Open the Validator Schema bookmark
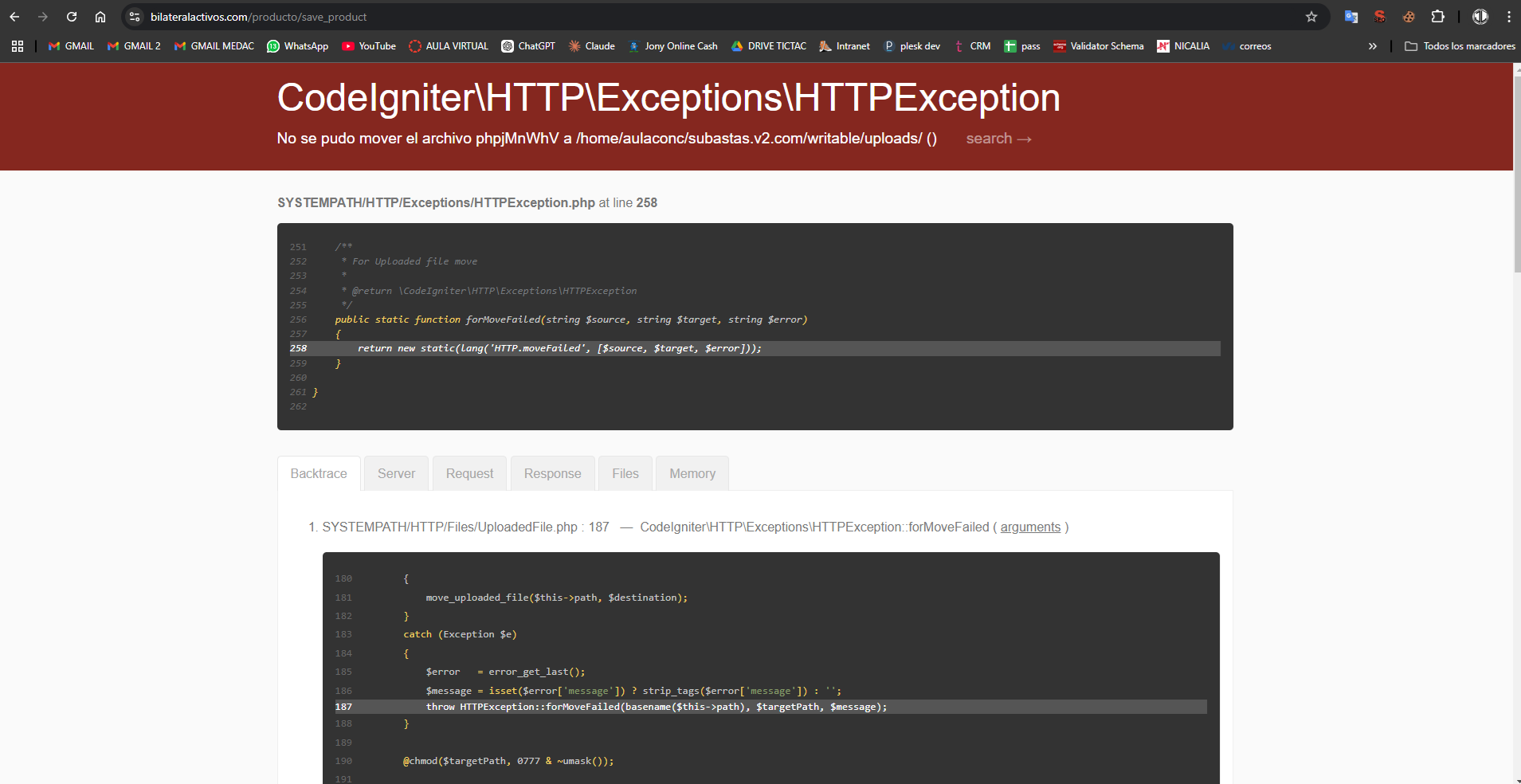 [x=1099, y=46]
